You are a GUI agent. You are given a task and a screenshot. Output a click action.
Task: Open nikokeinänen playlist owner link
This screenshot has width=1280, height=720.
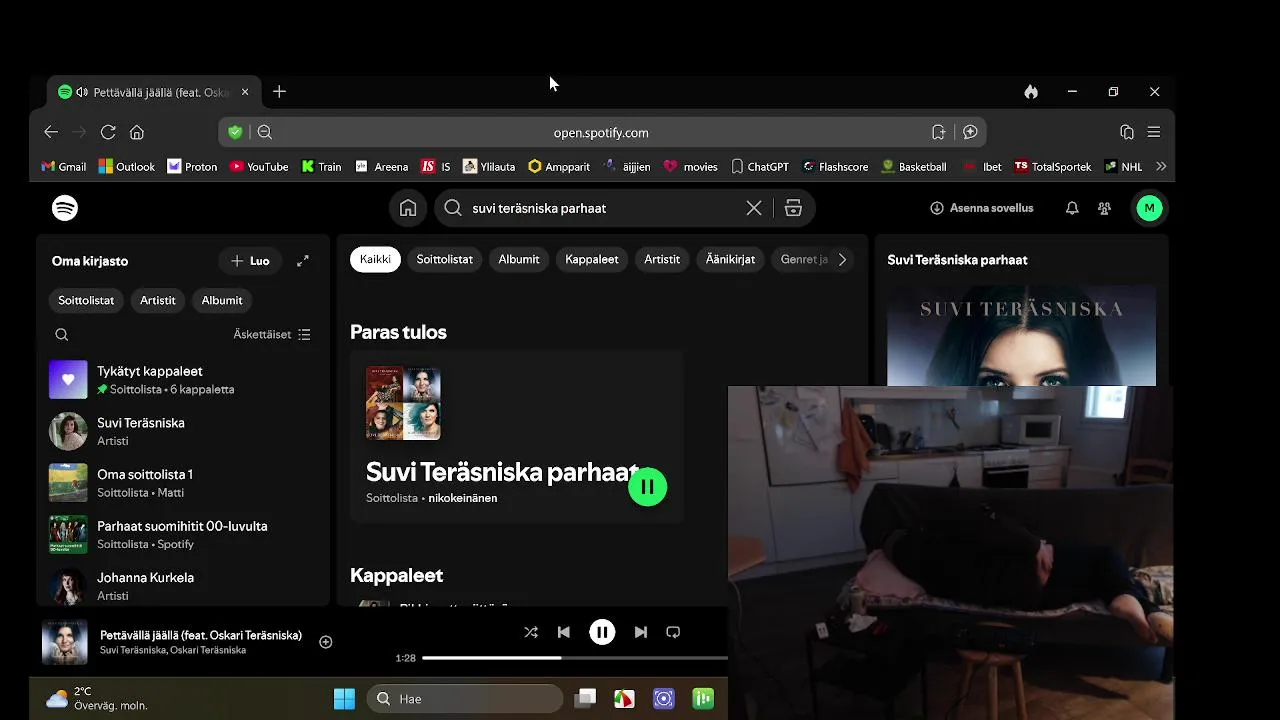[x=463, y=498]
